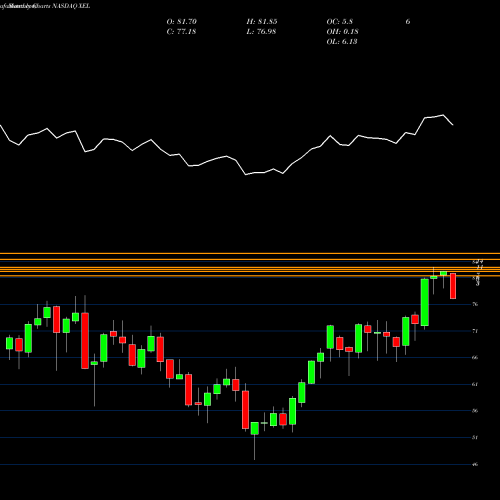Click the low price value L: 76.98
Viewport: 500px width, 500px height.
click(x=261, y=32)
